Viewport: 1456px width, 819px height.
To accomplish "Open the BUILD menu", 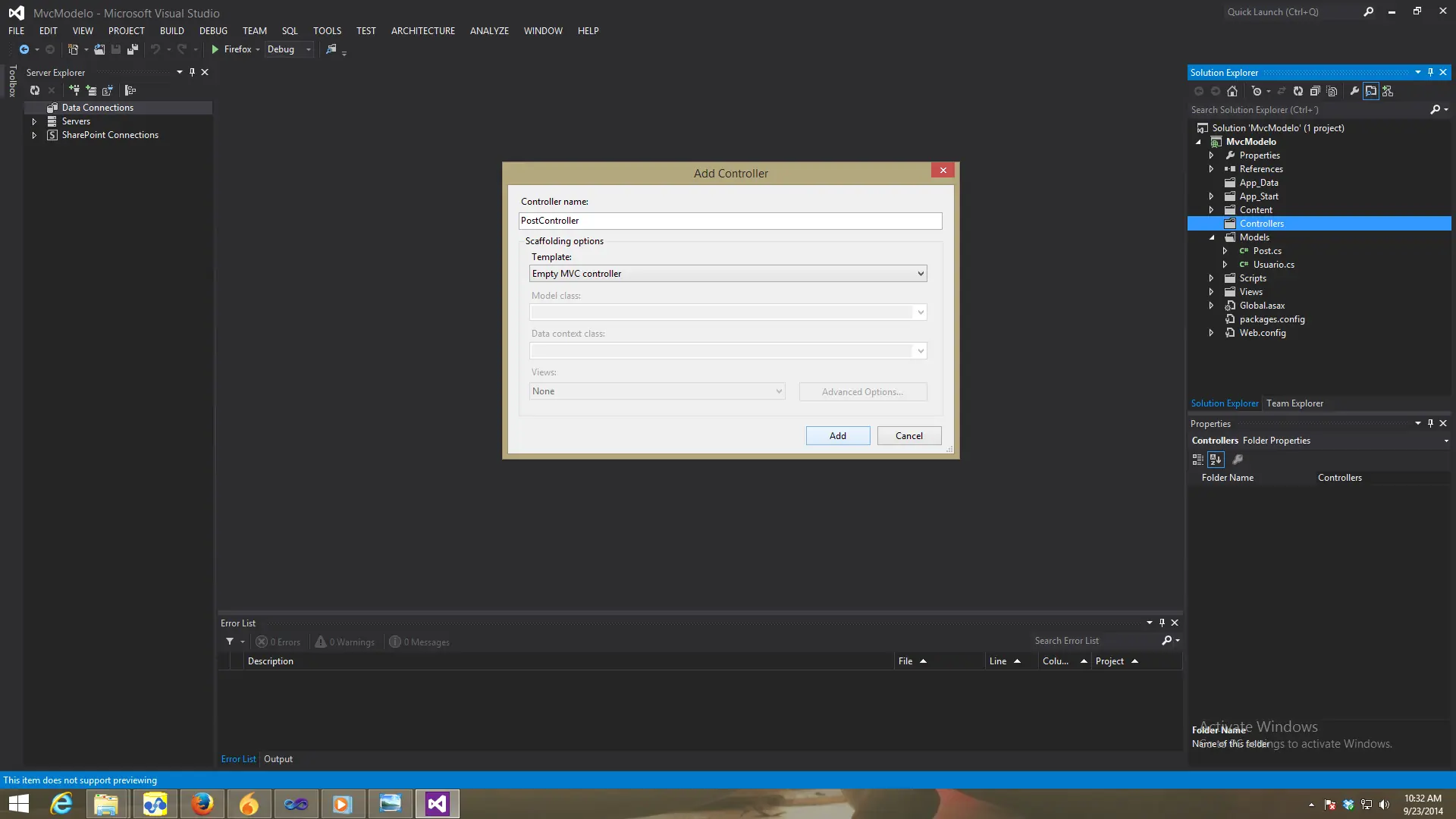I will 172,31.
